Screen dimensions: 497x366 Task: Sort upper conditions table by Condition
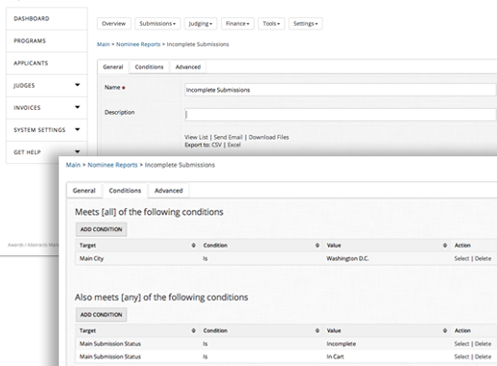click(317, 245)
